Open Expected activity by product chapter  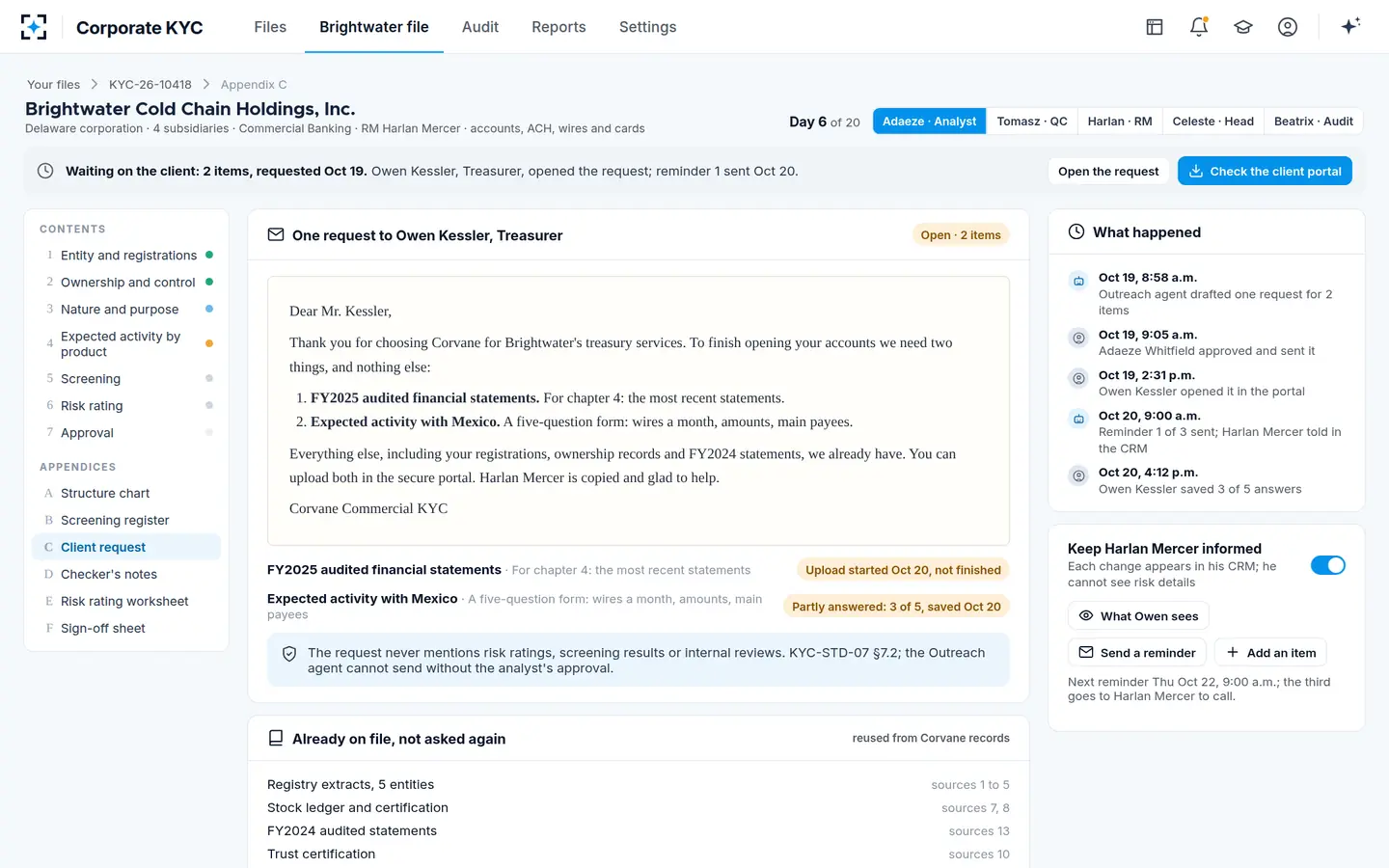point(126,344)
